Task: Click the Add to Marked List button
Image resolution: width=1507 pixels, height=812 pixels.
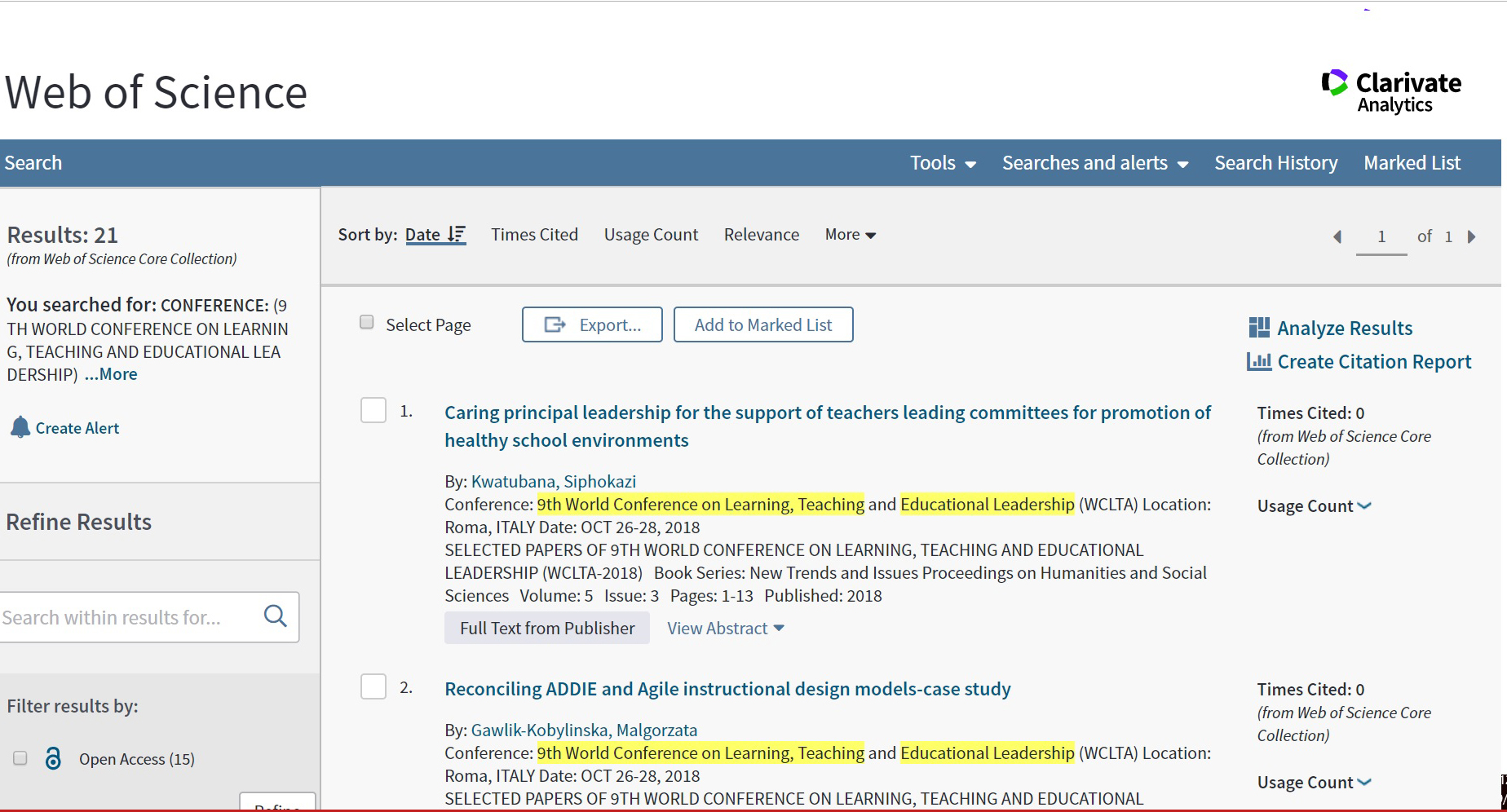Action: pyautogui.click(x=763, y=324)
